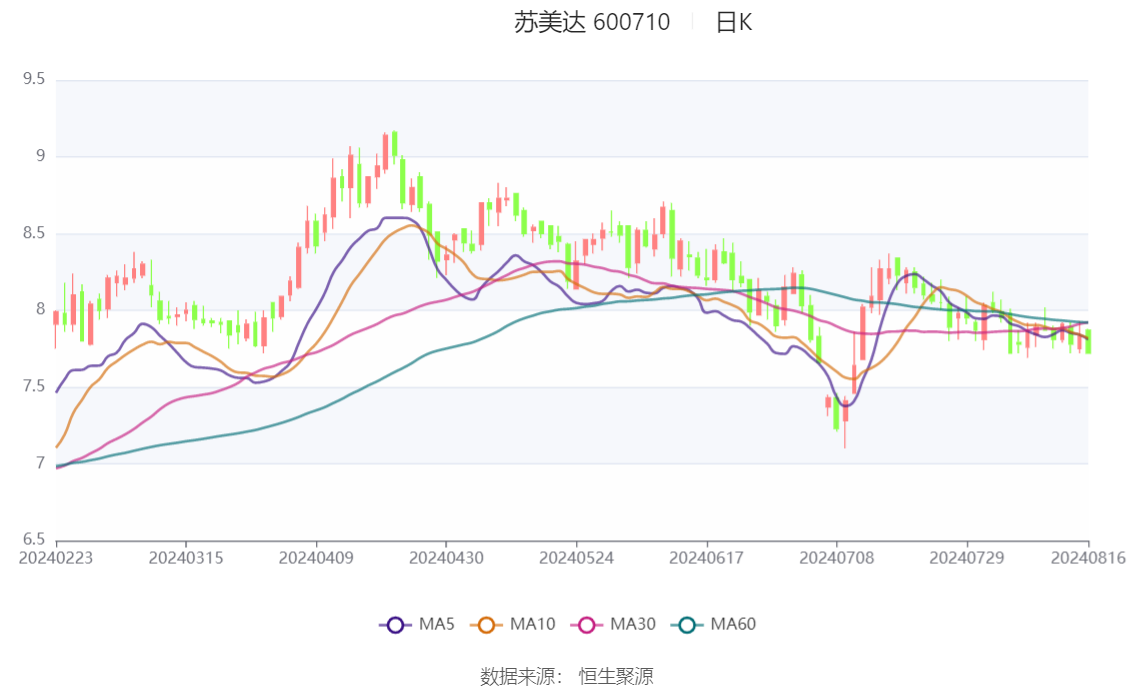1134x689 pixels.
Task: Click the 20240409 x-axis date label
Action: 316,558
